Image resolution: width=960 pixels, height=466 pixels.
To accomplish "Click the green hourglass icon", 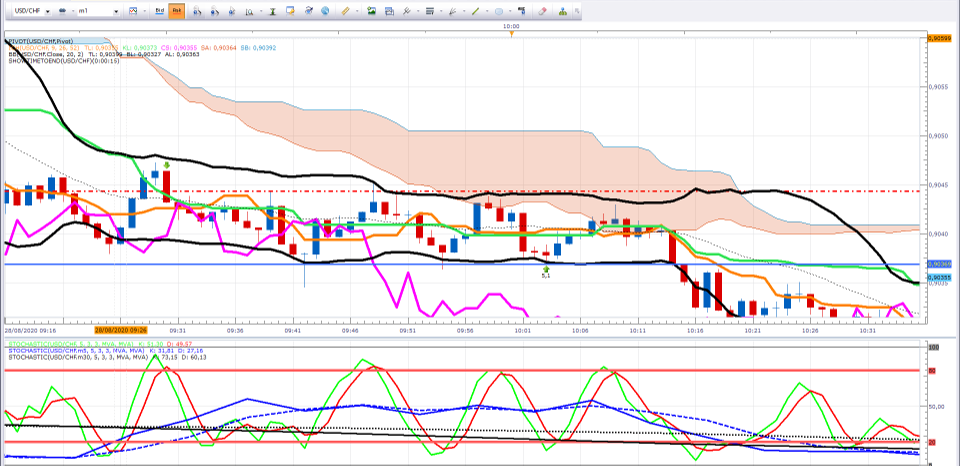I will click(272, 12).
